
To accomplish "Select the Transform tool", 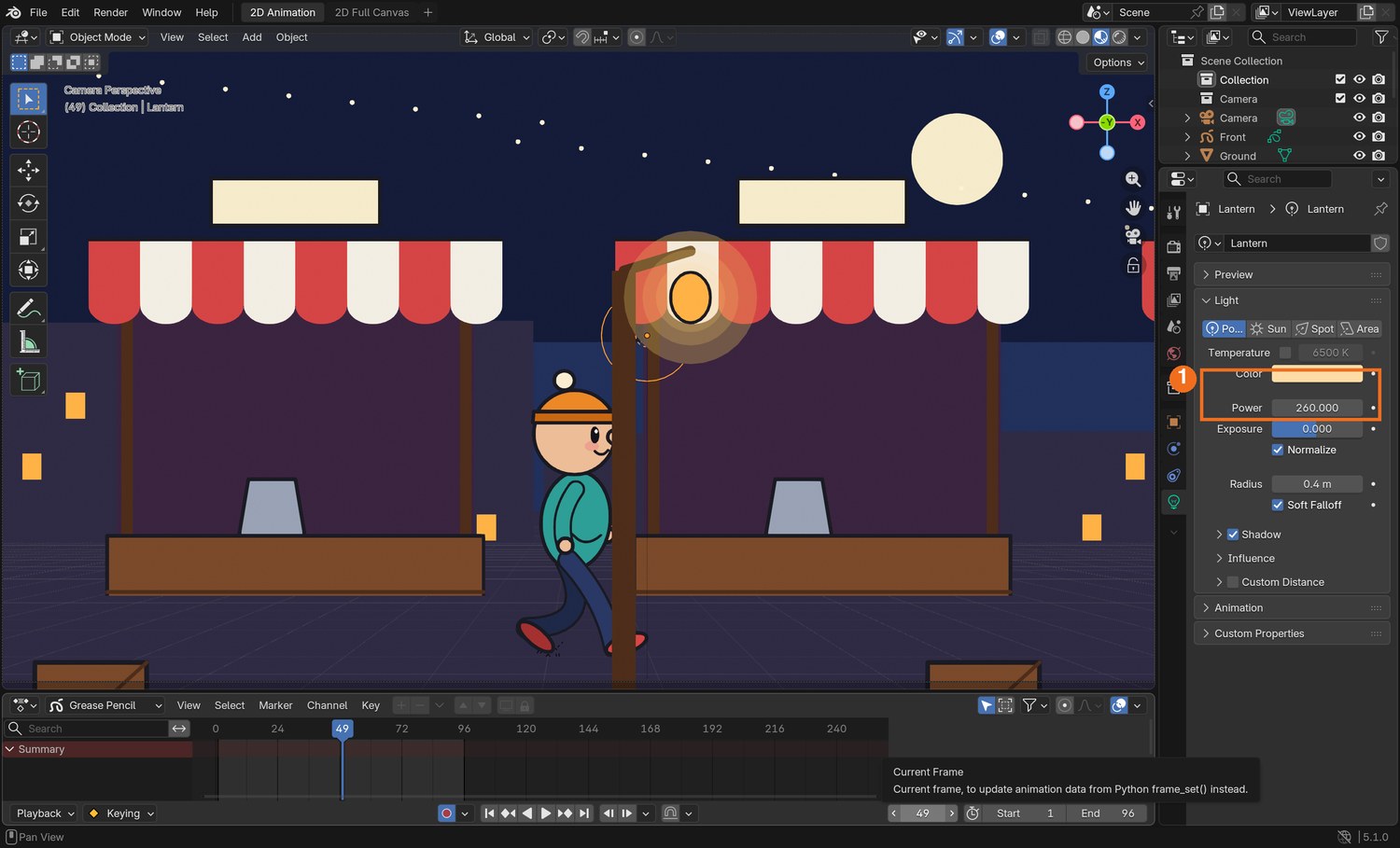I will (28, 271).
